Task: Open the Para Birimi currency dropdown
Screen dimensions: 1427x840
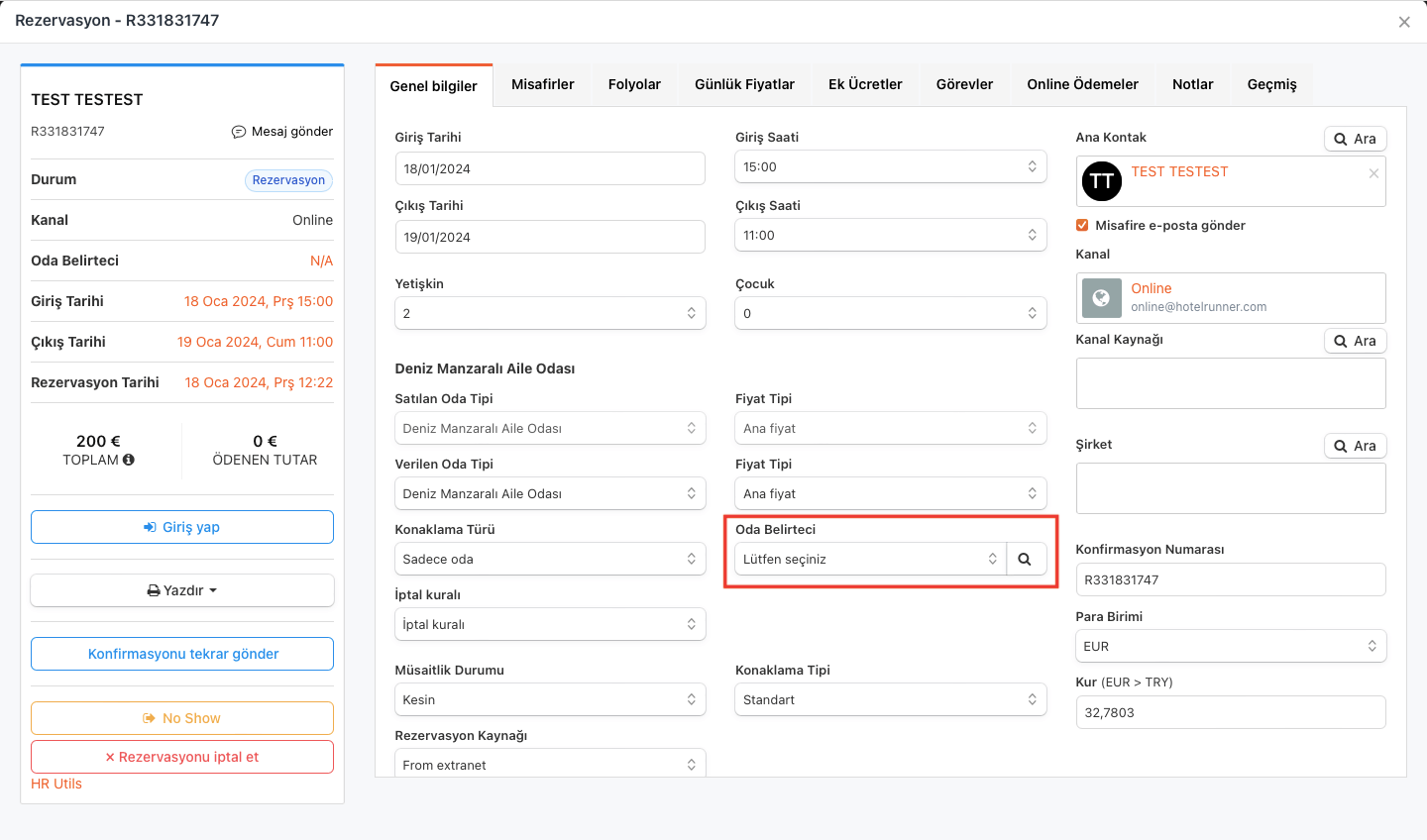Action: pos(1230,646)
